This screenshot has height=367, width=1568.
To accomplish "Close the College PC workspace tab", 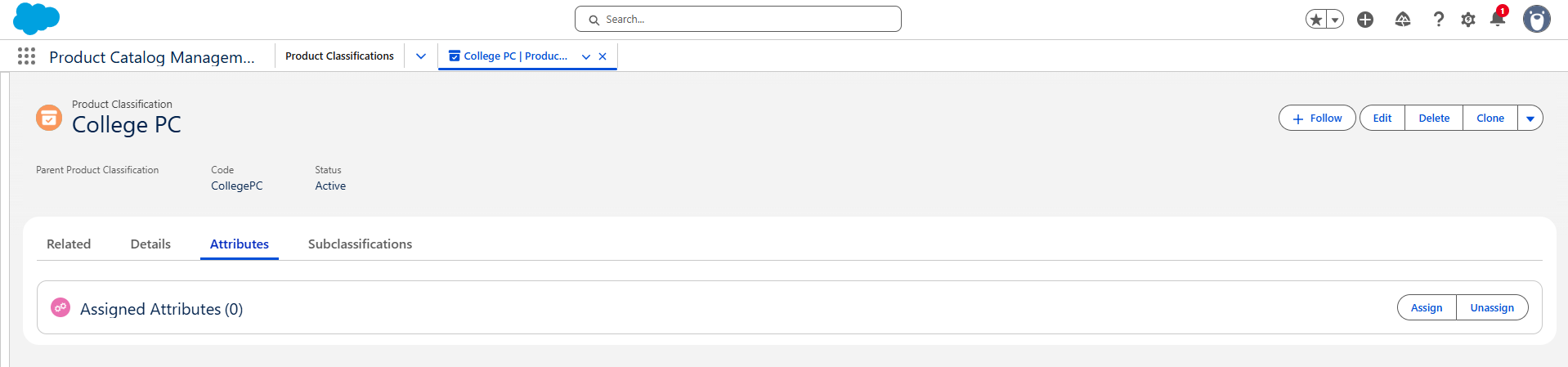I will [603, 56].
